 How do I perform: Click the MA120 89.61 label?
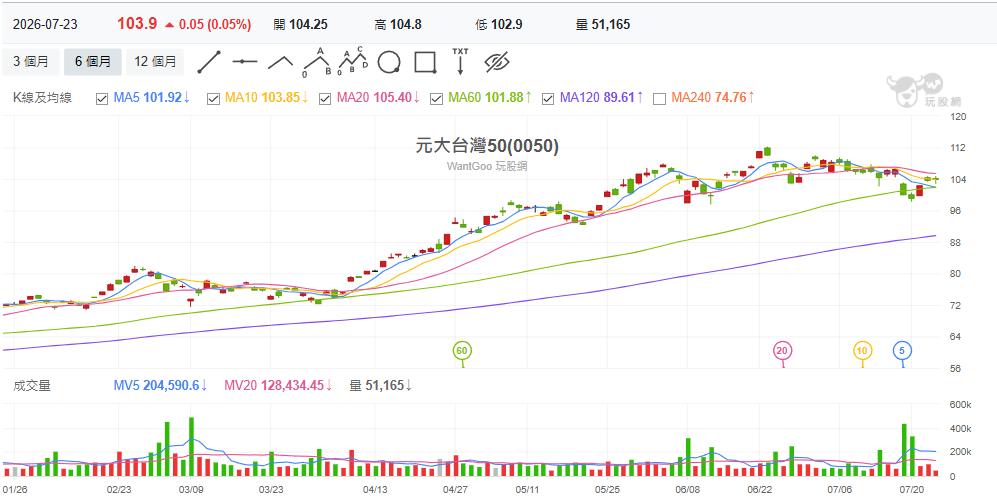click(x=602, y=98)
